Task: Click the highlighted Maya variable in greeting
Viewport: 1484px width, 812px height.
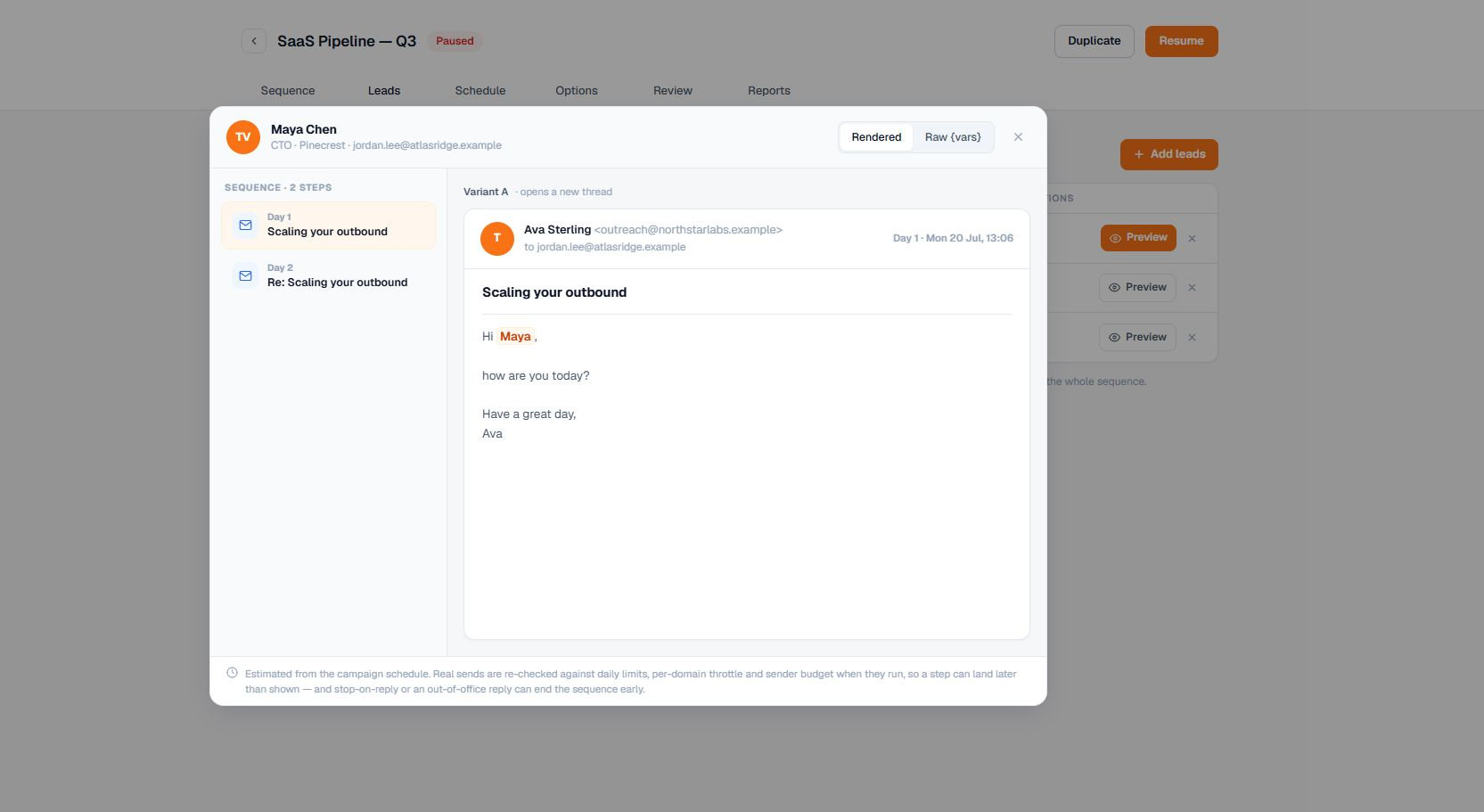Action: (x=515, y=337)
